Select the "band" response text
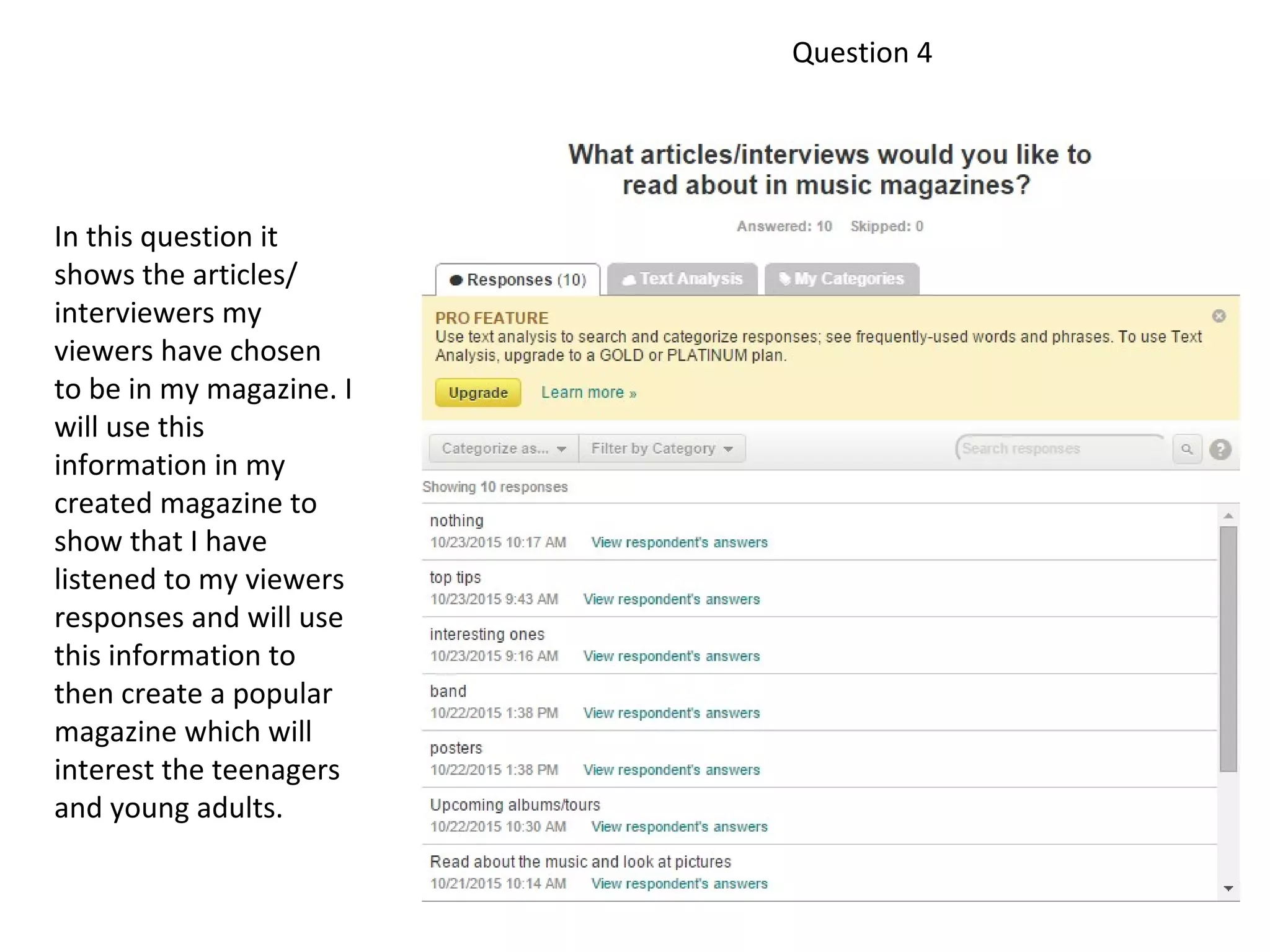Image resolution: width=1270 pixels, height=952 pixels. (448, 691)
